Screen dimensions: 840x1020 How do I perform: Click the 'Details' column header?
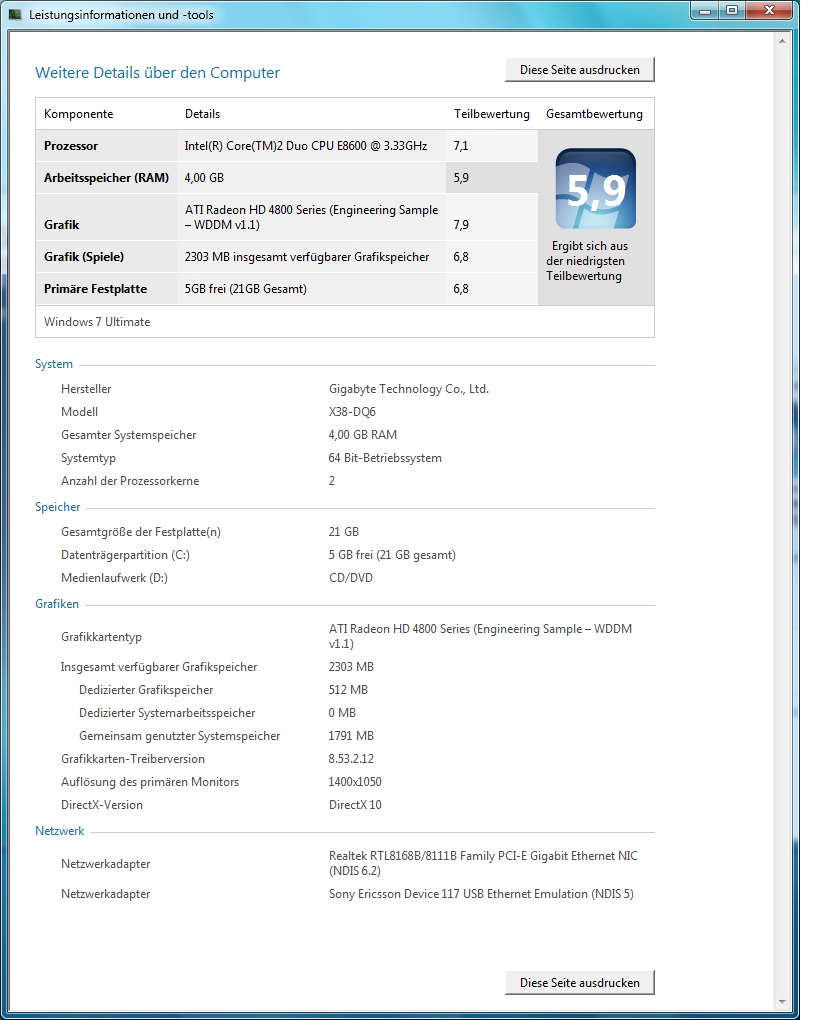pos(202,114)
